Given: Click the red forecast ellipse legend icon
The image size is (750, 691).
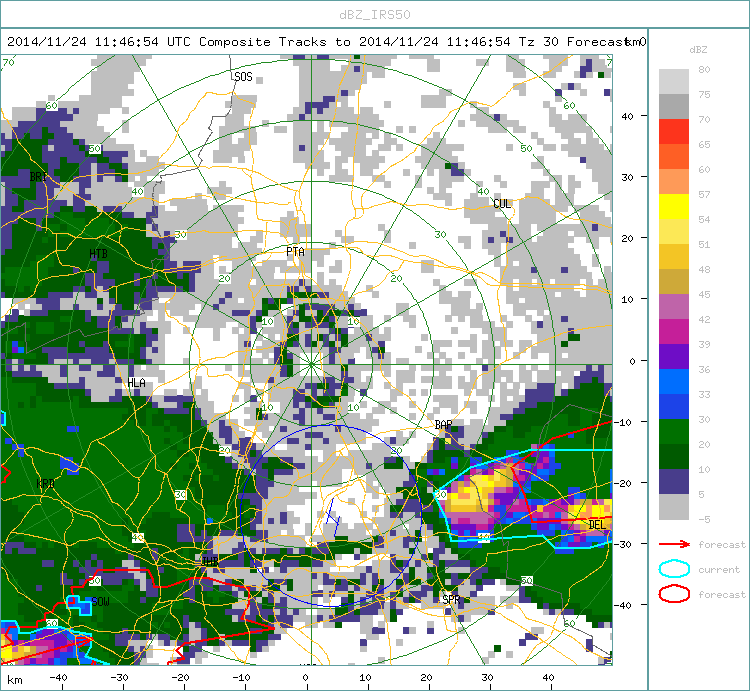Looking at the screenshot, I should [x=674, y=594].
